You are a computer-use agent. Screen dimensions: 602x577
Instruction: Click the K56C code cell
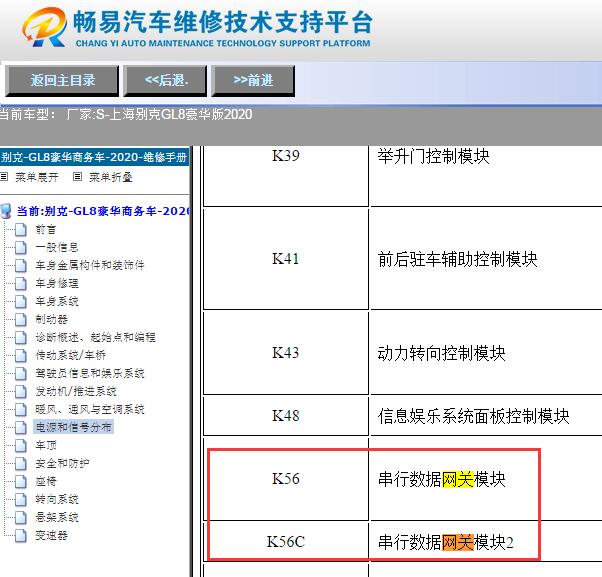[x=286, y=542]
